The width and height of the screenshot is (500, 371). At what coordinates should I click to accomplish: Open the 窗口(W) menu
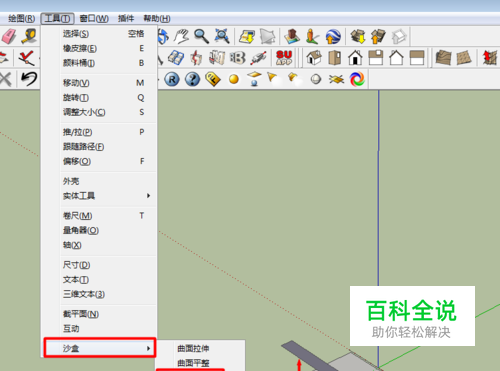click(x=94, y=18)
